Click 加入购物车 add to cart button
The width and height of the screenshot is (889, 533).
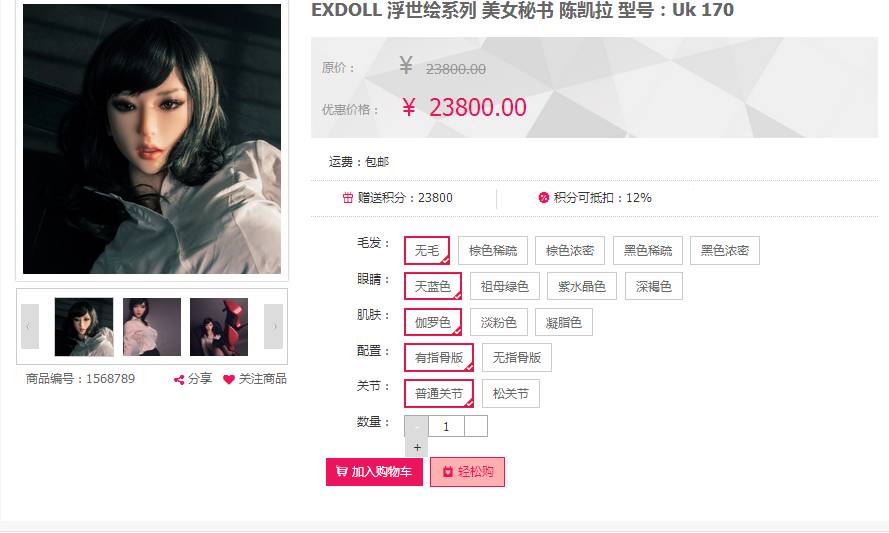374,472
